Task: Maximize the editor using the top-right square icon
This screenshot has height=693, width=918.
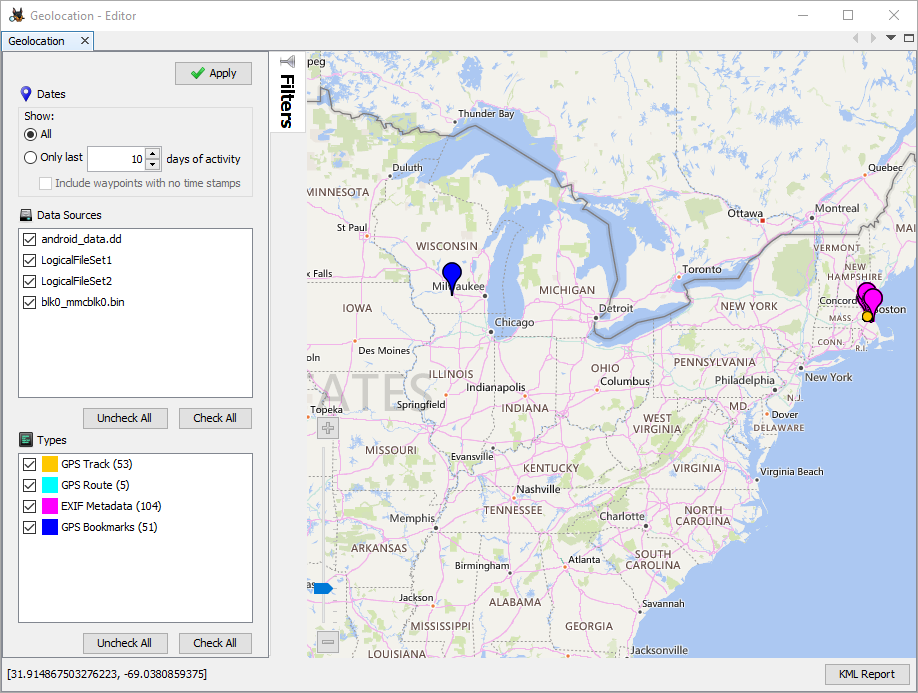Action: (908, 38)
